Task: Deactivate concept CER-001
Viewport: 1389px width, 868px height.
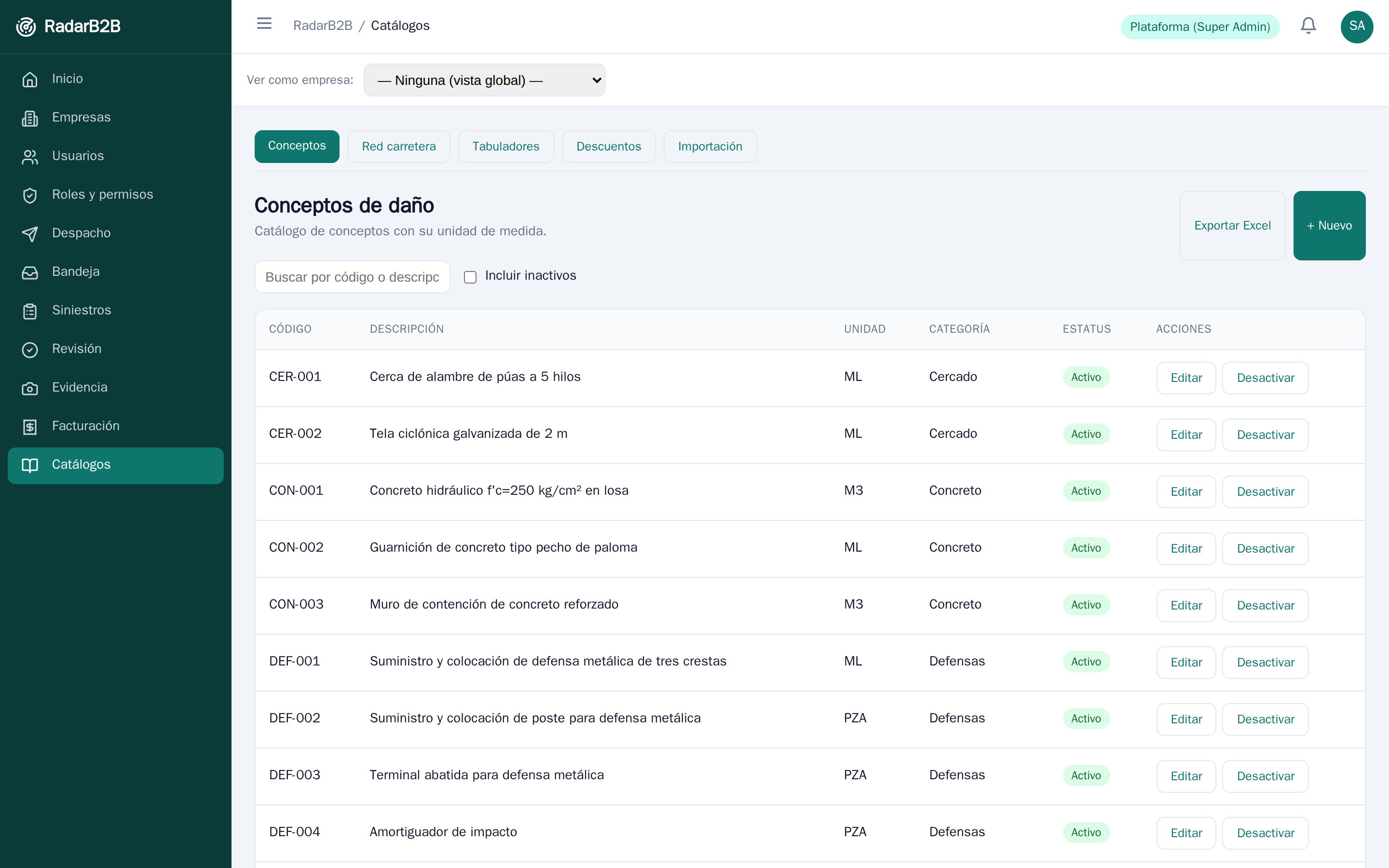Action: [x=1265, y=378]
